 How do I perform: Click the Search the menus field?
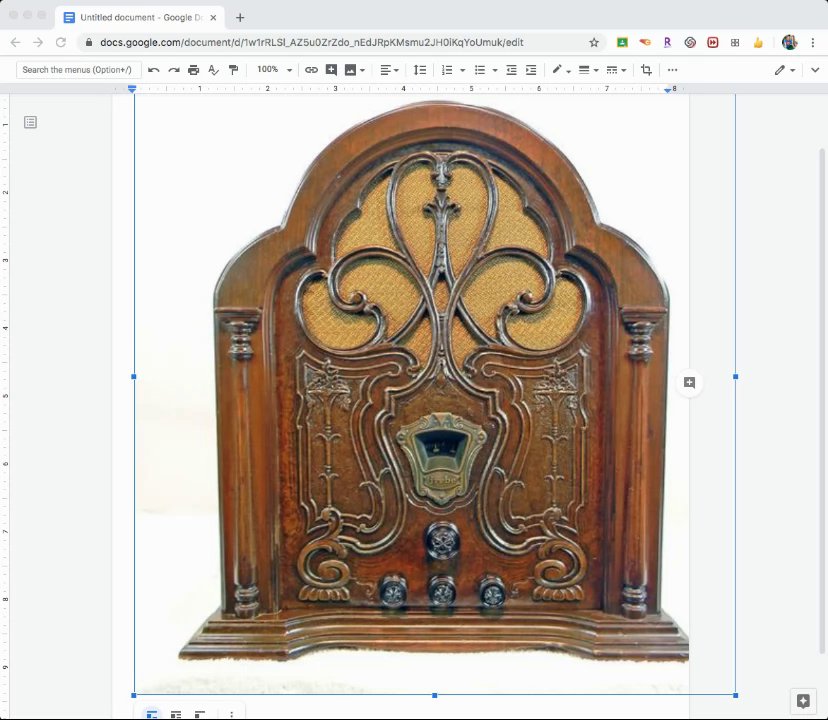pyautogui.click(x=79, y=70)
